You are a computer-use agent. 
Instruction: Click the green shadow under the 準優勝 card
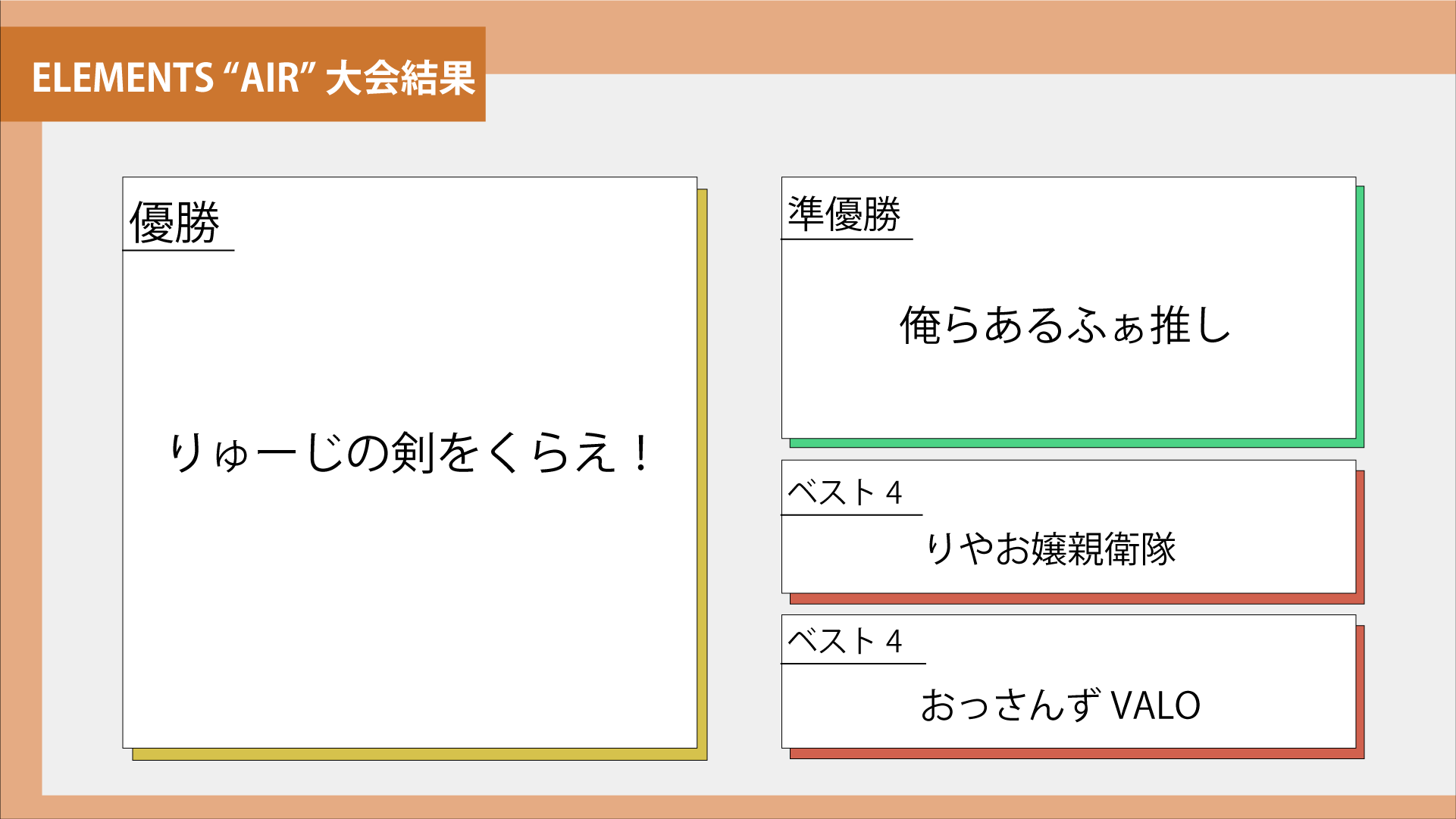[x=1076, y=443]
